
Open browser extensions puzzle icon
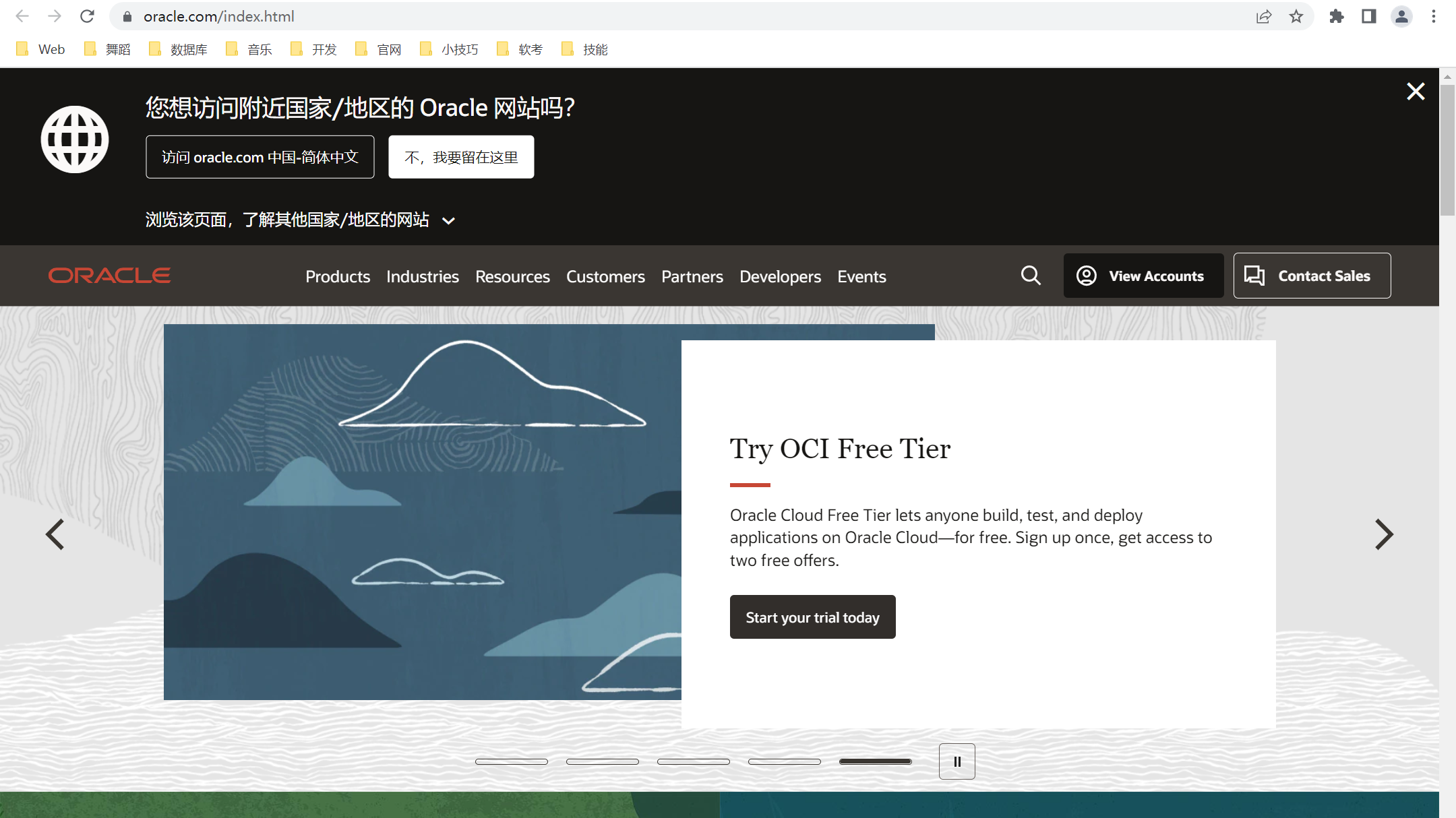[x=1336, y=17]
